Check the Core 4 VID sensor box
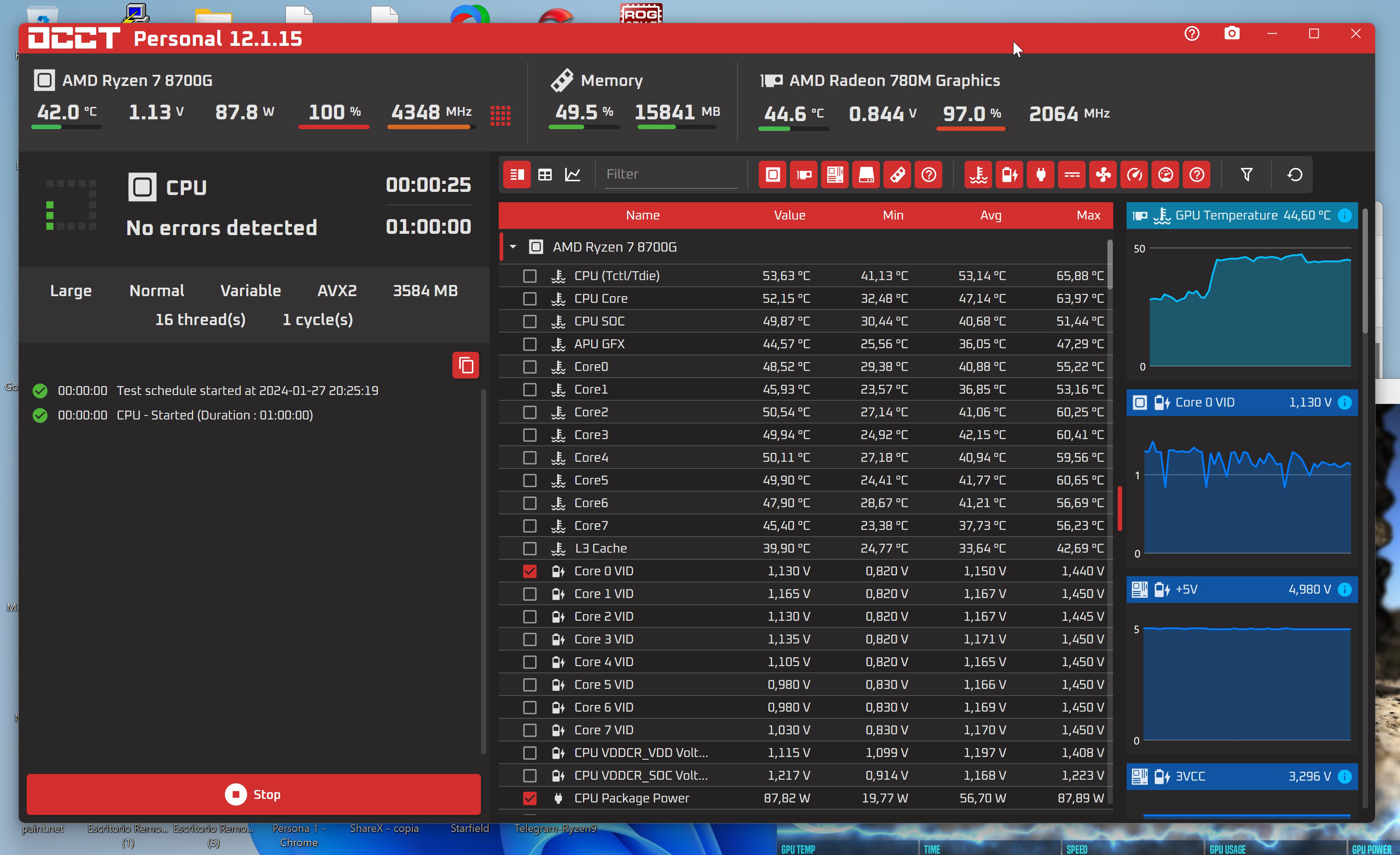The height and width of the screenshot is (855, 1400). (529, 663)
